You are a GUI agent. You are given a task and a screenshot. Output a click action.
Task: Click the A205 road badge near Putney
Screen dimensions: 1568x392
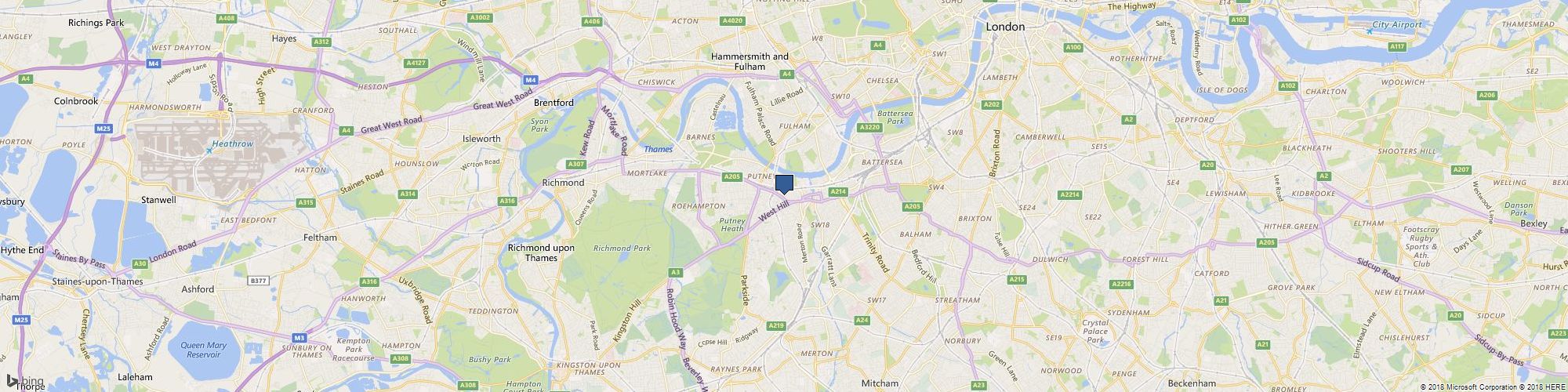tap(731, 177)
